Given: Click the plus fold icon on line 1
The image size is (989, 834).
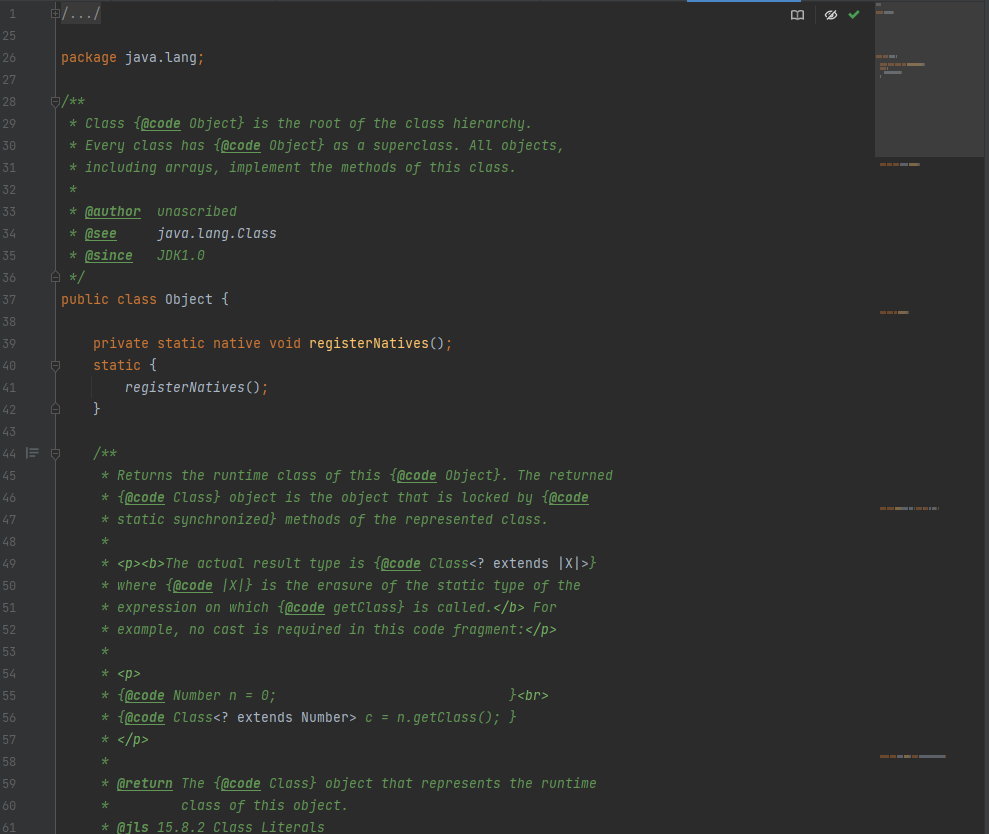Looking at the screenshot, I should click(55, 13).
